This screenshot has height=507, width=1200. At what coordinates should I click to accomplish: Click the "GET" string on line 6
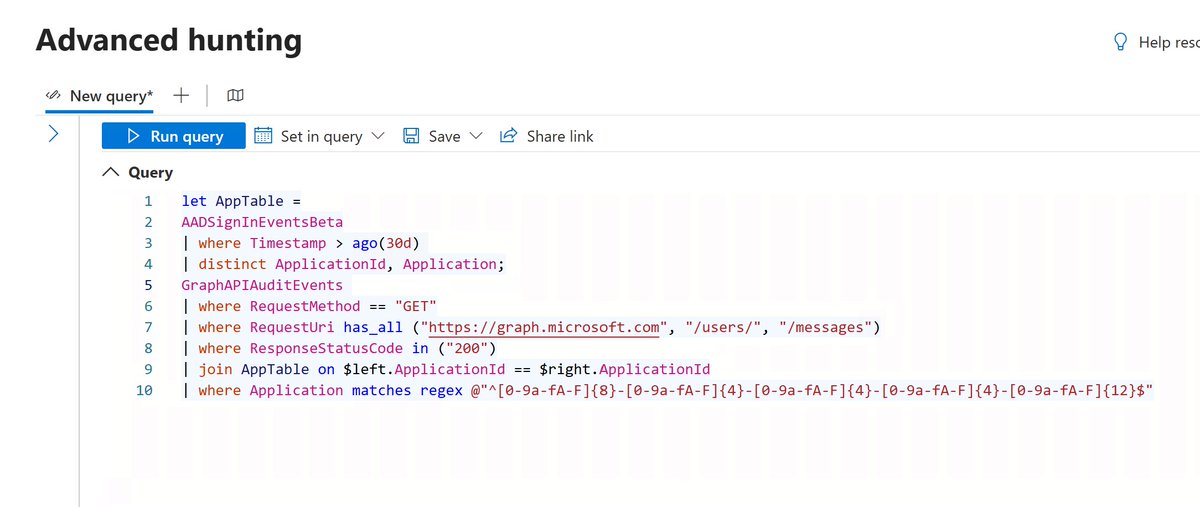tap(415, 306)
